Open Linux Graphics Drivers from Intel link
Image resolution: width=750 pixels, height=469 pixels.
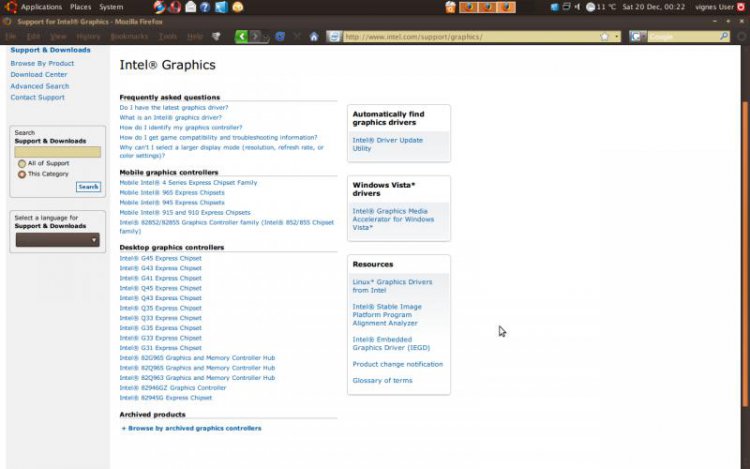pos(392,286)
